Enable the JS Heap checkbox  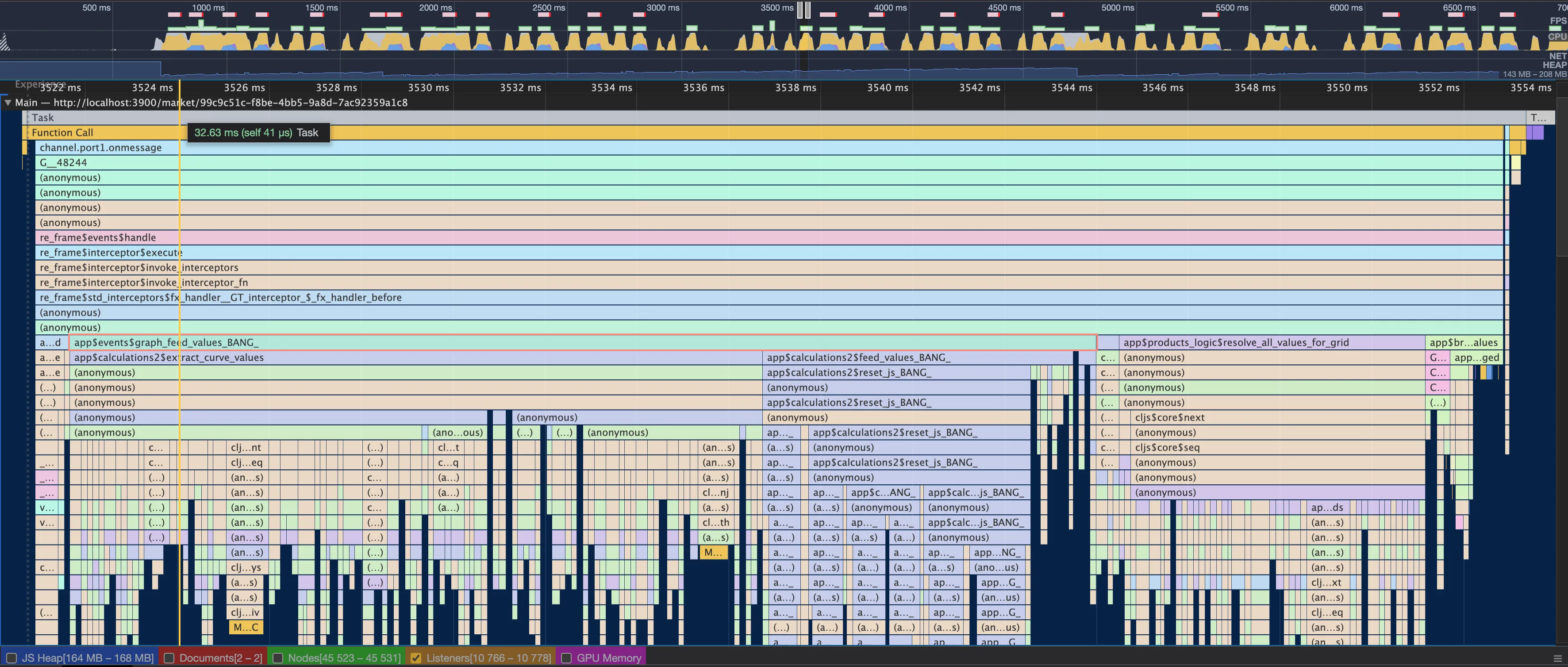tap(12, 658)
